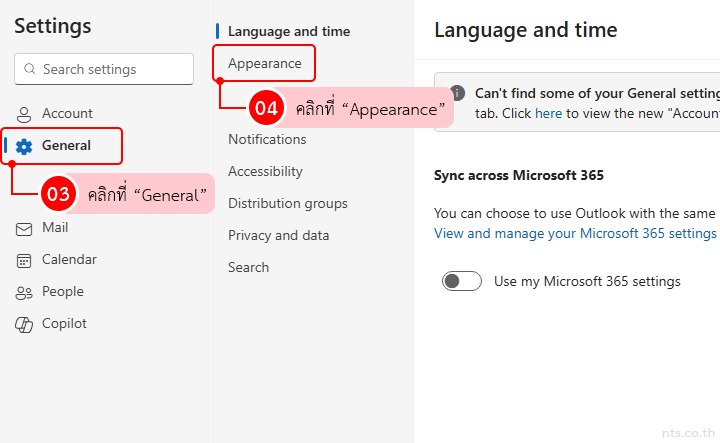The image size is (720, 443).
Task: Click the info icon in the notice banner
Action: click(x=457, y=93)
